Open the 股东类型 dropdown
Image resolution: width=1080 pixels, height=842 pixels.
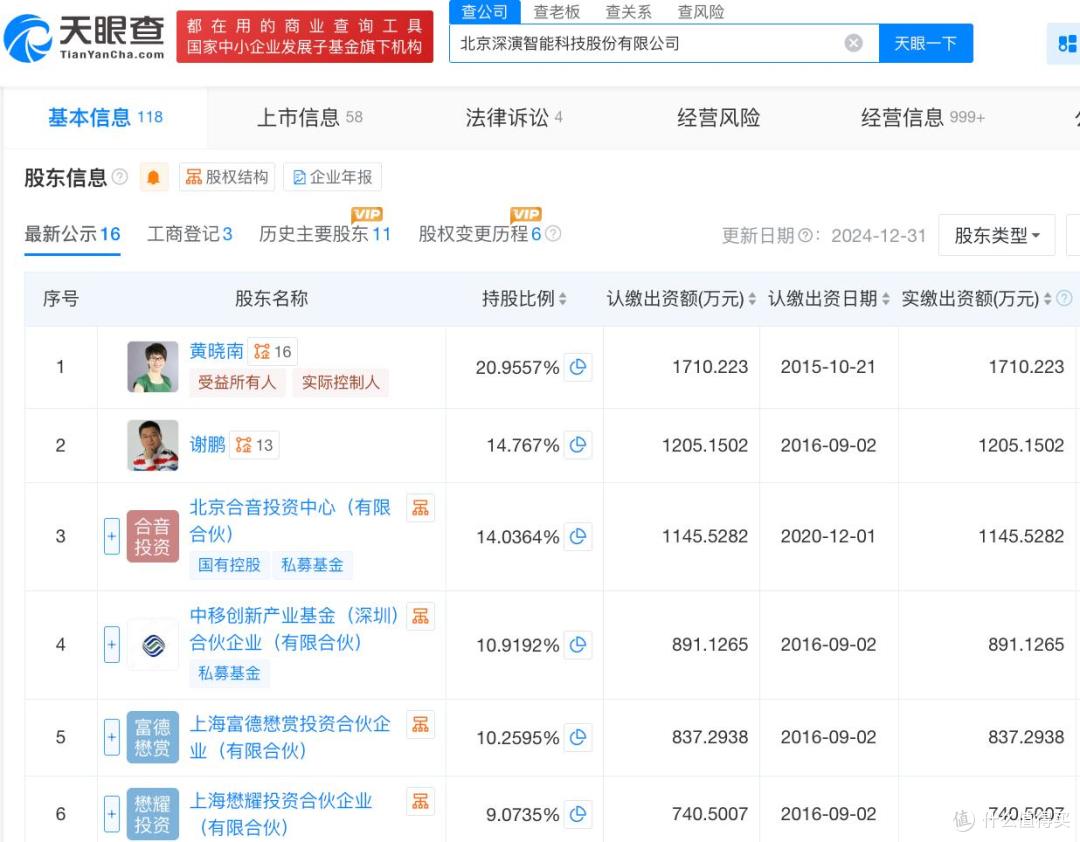[x=996, y=236]
